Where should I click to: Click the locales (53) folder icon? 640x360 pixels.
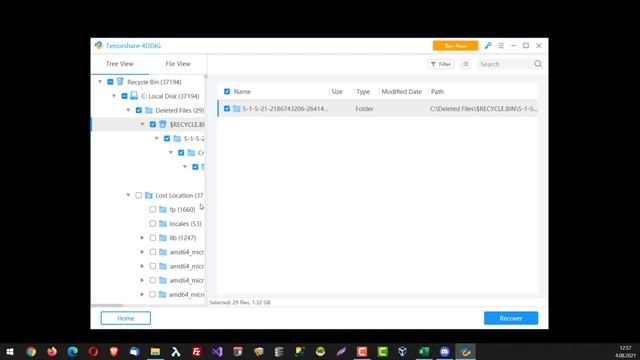(x=163, y=224)
